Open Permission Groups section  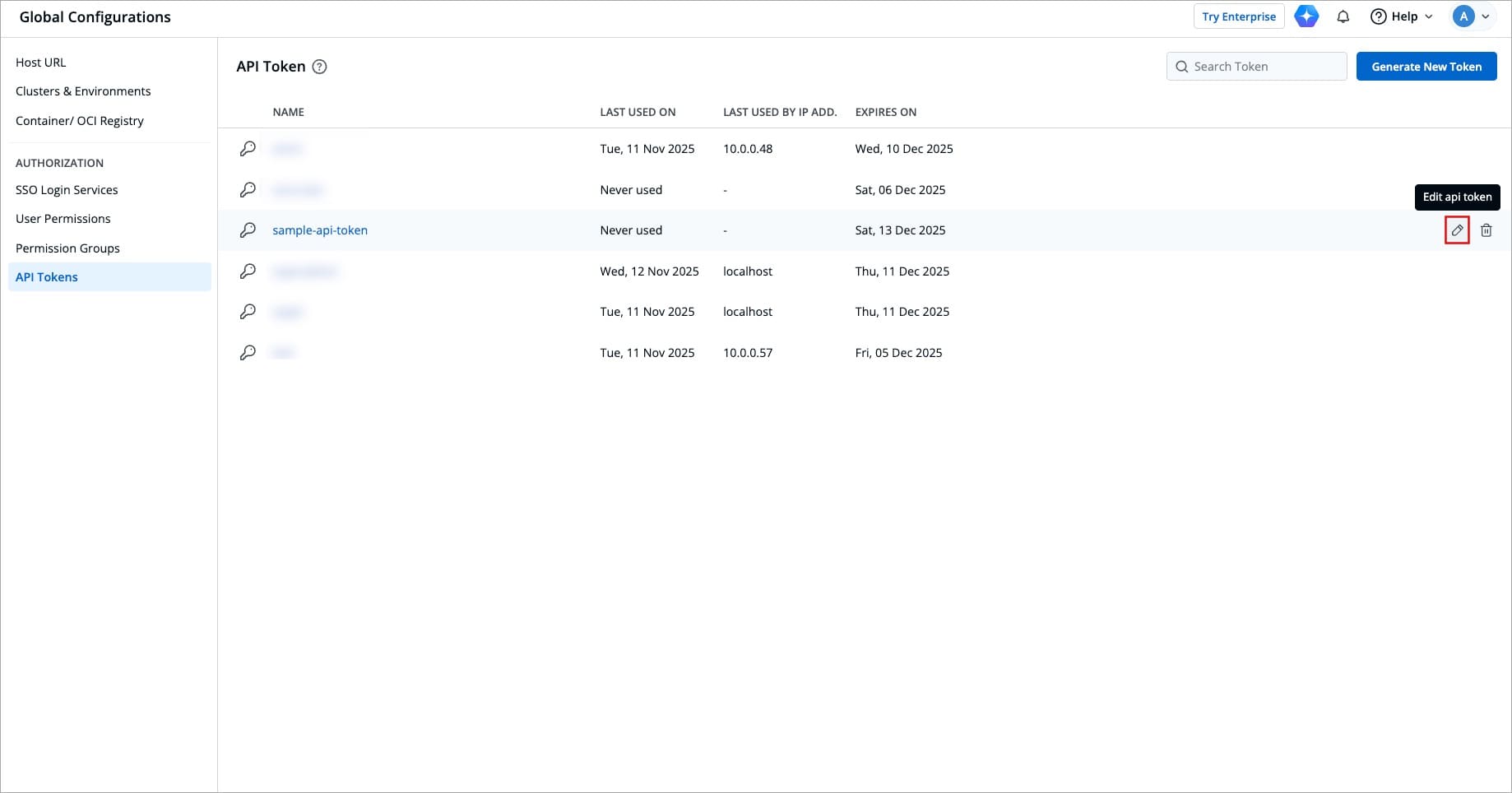(67, 248)
